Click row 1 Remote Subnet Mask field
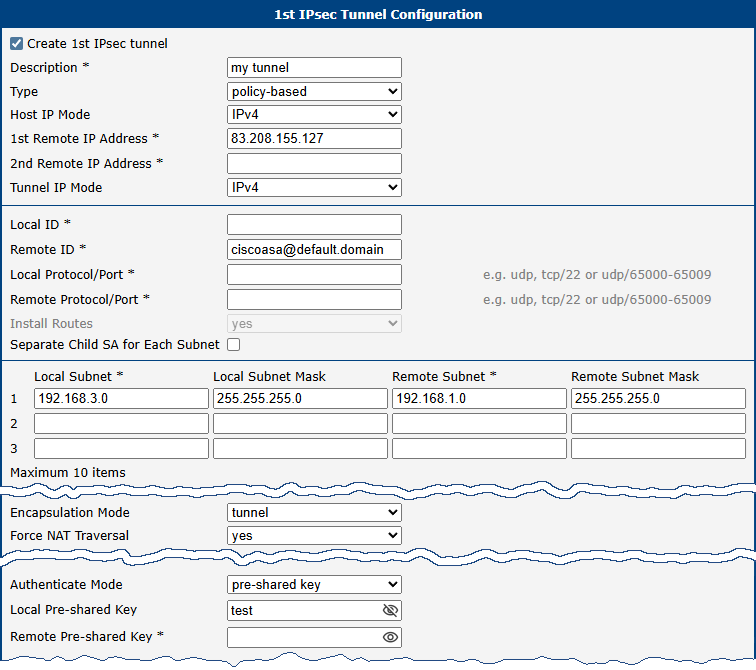This screenshot has width=756, height=670. coord(659,399)
